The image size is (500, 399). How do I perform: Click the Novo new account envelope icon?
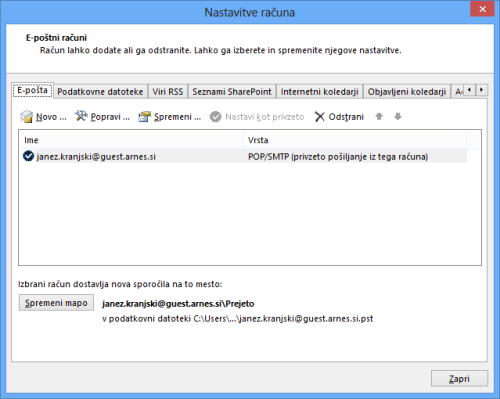tap(26, 117)
